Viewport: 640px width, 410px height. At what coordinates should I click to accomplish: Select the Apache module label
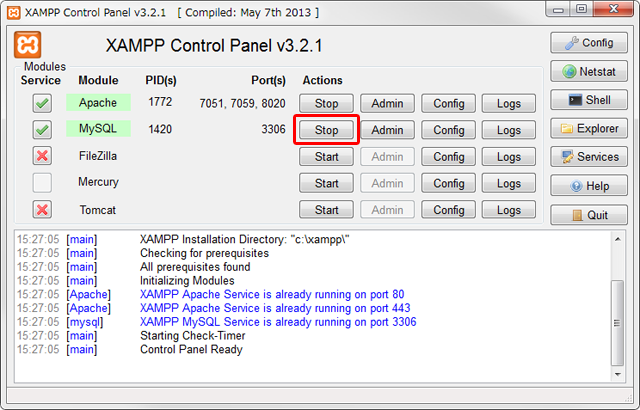[x=98, y=102]
